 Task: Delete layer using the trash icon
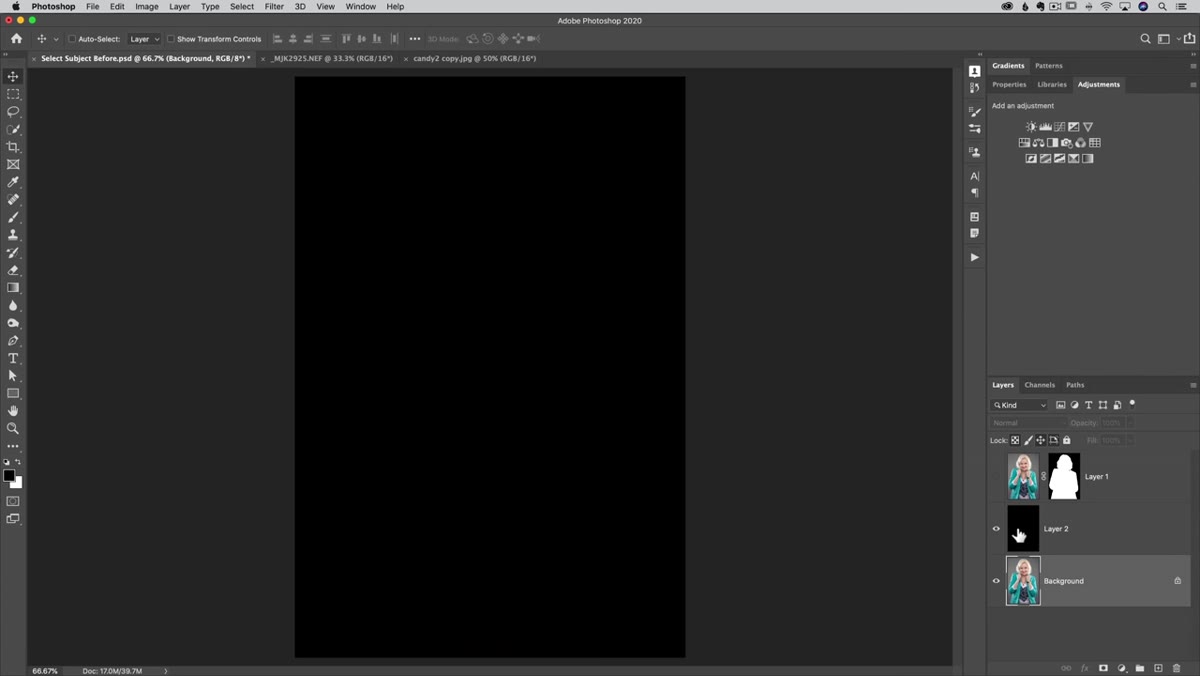(1176, 668)
